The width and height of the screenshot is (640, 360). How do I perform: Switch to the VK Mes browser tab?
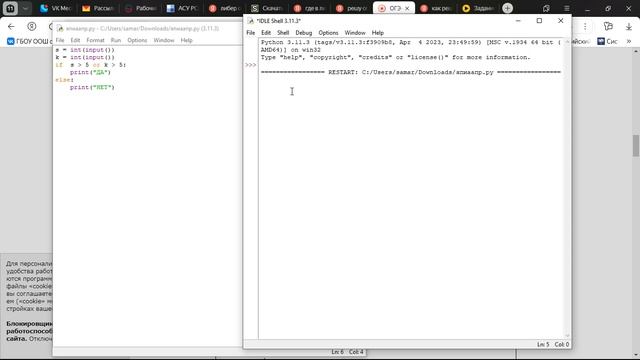point(56,8)
